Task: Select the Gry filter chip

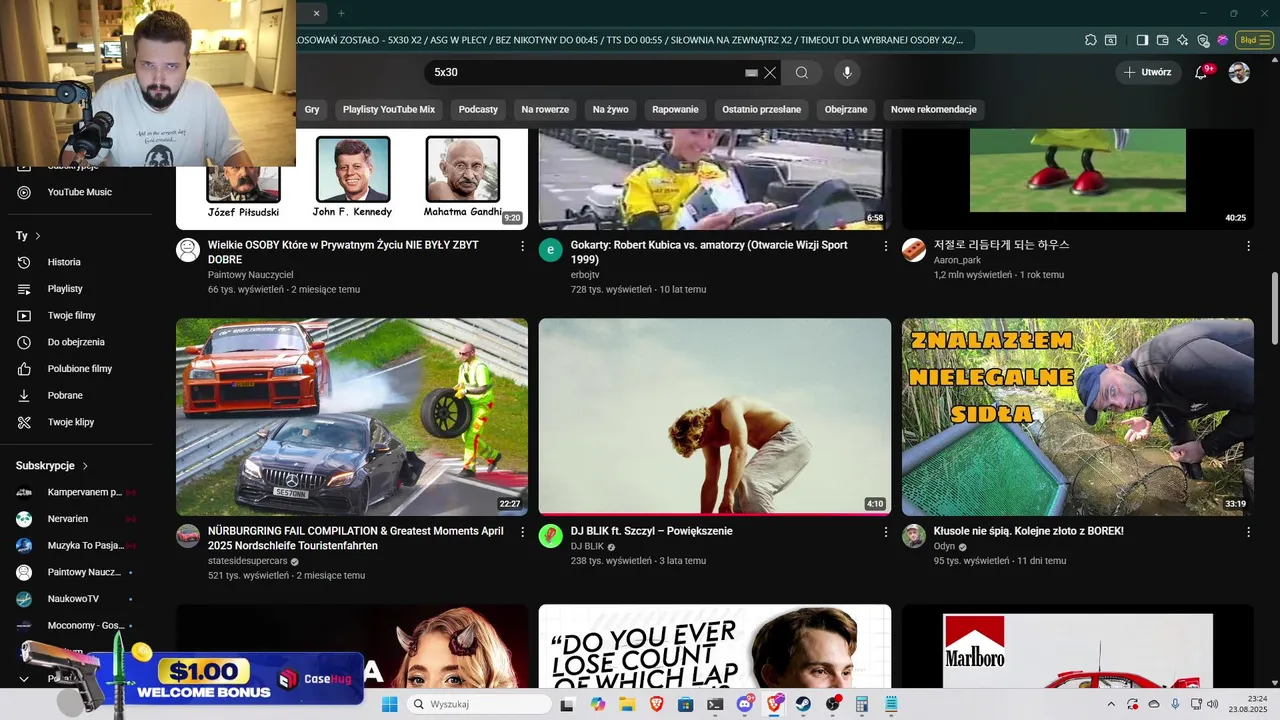Action: click(312, 109)
